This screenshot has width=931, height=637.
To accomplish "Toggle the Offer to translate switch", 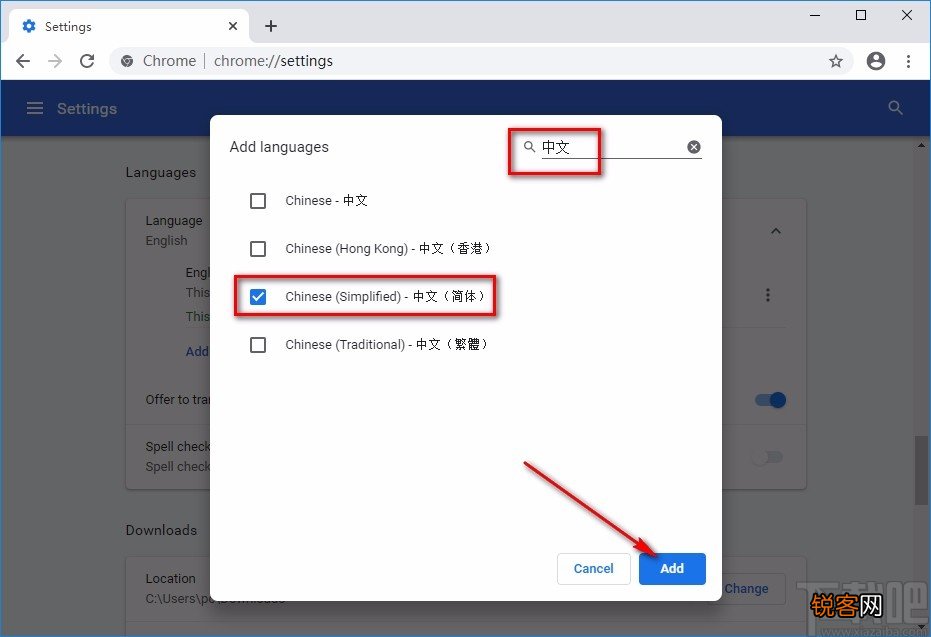I will 770,400.
